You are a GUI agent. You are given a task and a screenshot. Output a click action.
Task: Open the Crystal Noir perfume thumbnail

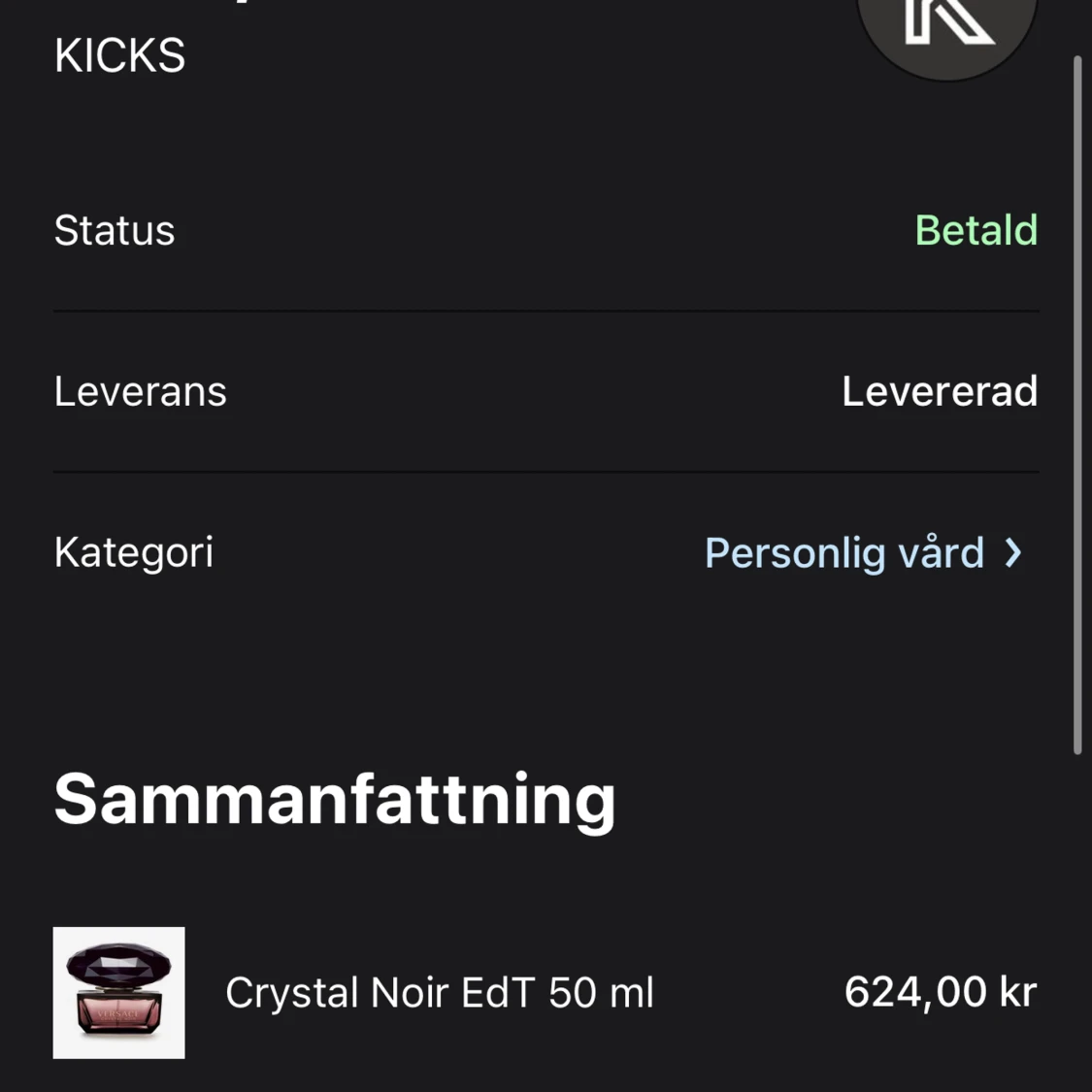coord(118,992)
